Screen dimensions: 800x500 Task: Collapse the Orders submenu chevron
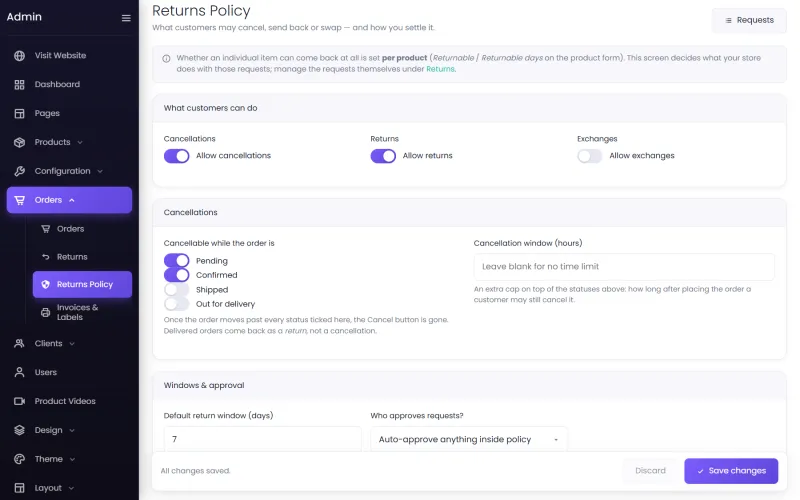point(72,200)
